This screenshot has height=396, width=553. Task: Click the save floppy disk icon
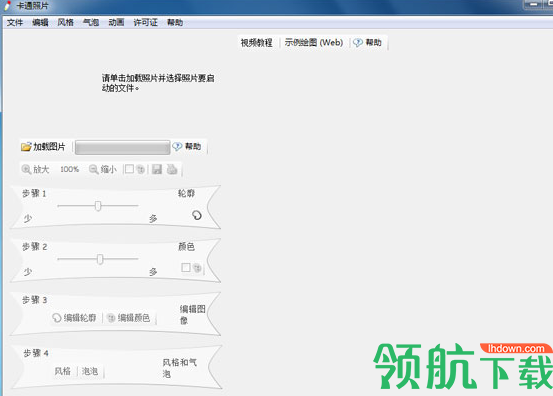[x=157, y=169]
